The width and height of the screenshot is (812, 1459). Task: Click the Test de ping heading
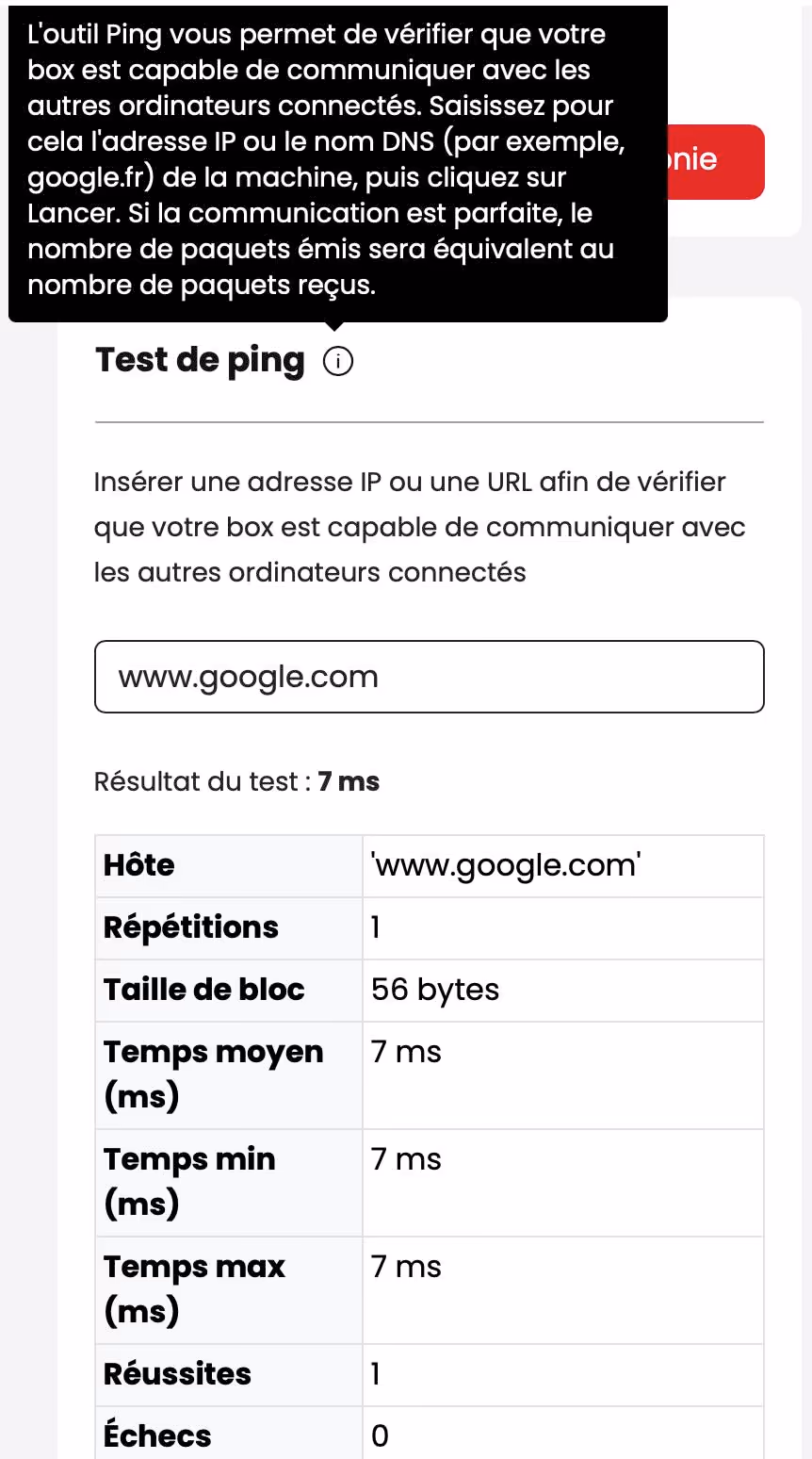pyautogui.click(x=201, y=360)
